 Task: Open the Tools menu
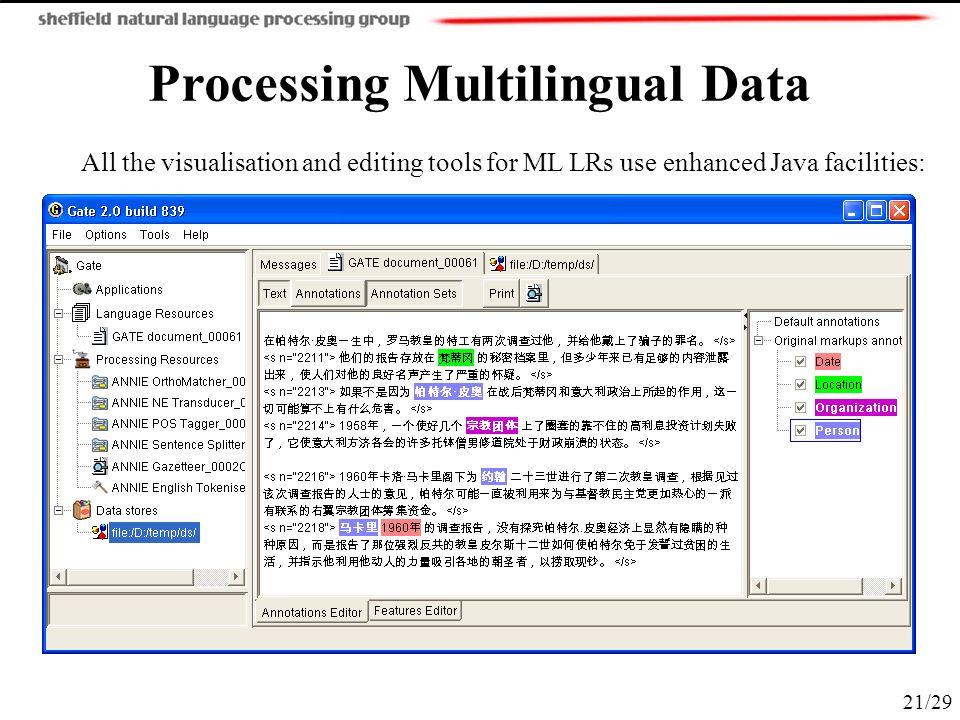154,234
